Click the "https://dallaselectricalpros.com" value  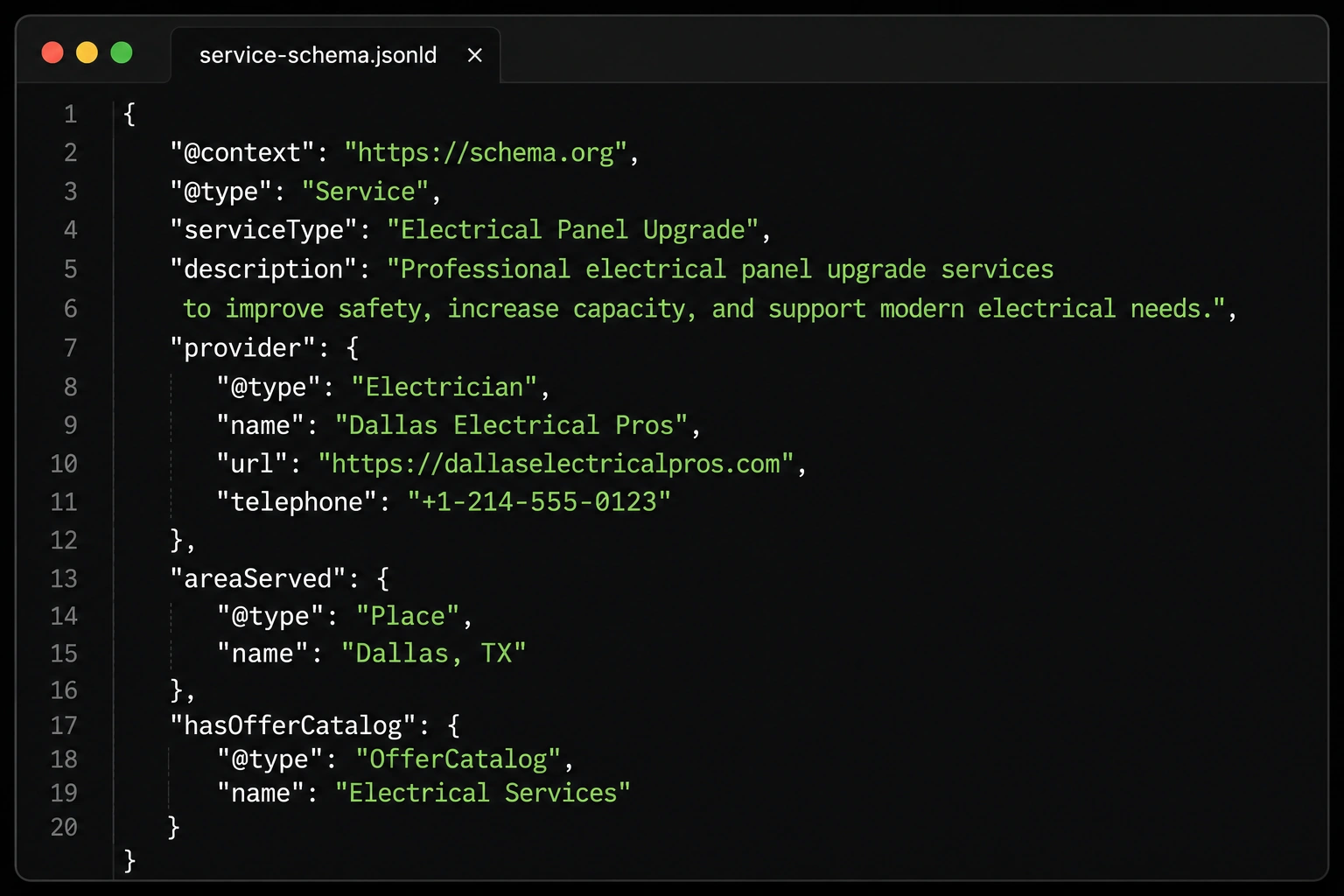click(556, 465)
